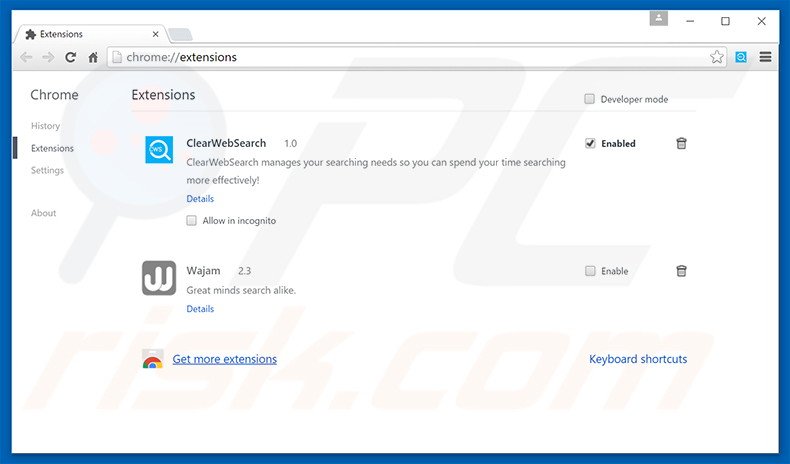Click Wajam version number 2.3
Viewport: 790px width, 464px height.
pos(244,271)
